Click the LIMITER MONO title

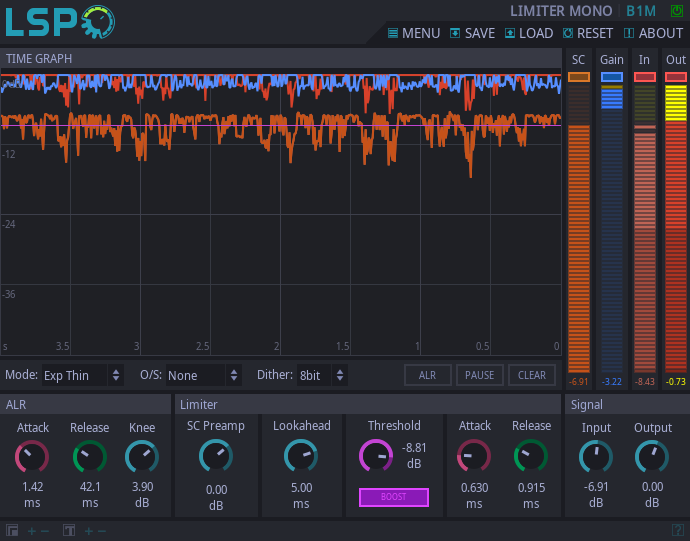click(x=561, y=11)
